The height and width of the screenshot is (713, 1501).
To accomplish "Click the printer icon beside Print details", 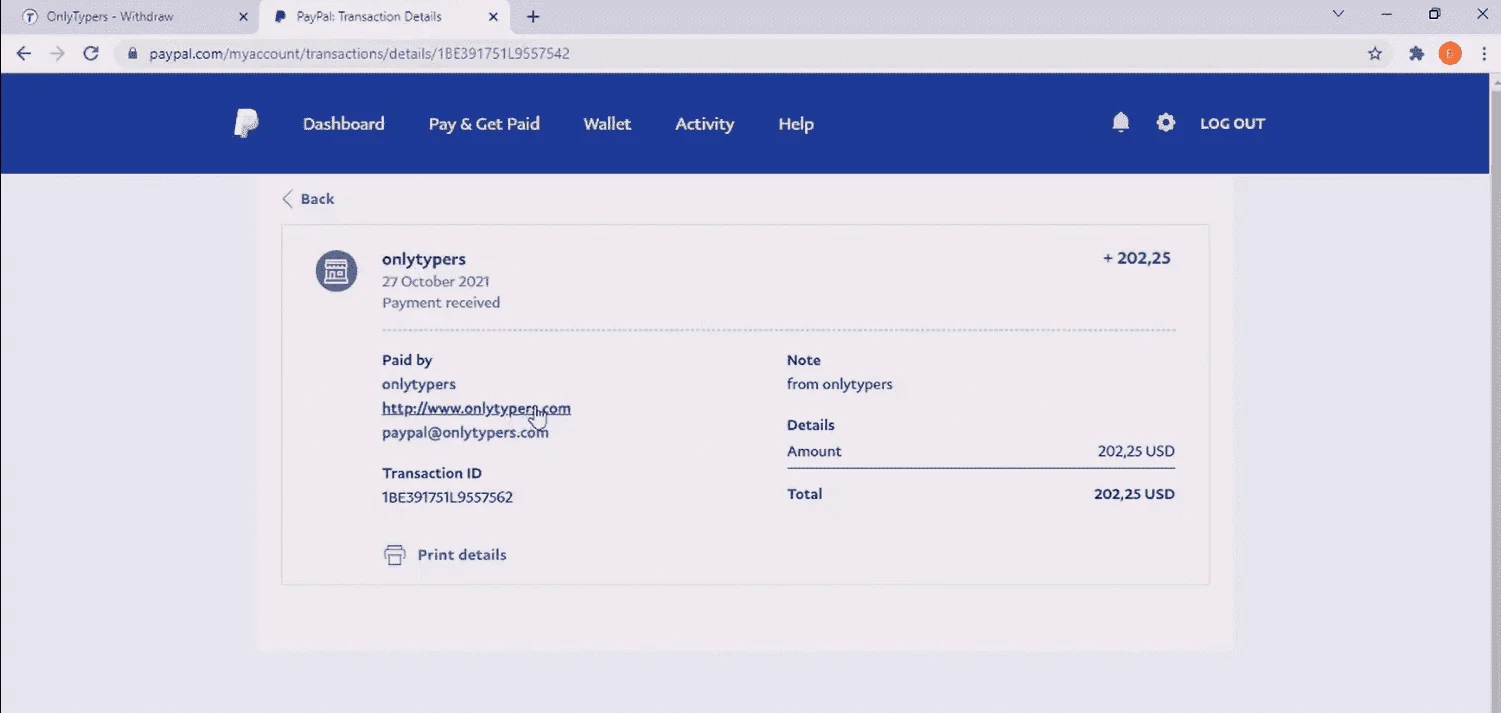I will (395, 555).
